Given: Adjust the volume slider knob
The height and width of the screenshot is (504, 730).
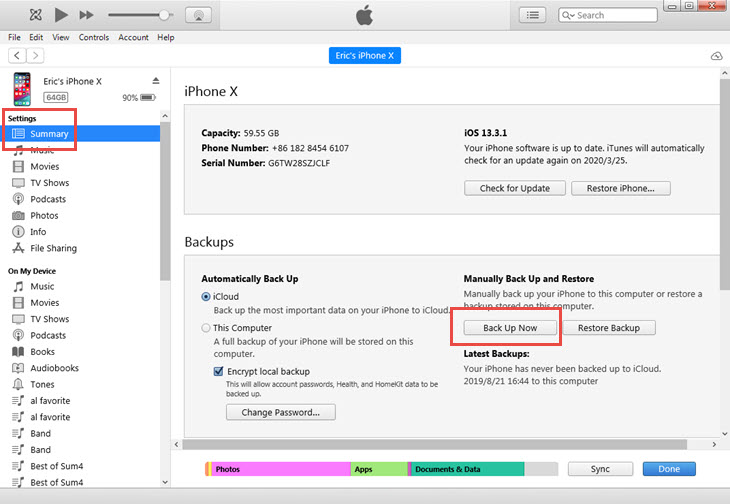Looking at the screenshot, I should coord(164,15).
